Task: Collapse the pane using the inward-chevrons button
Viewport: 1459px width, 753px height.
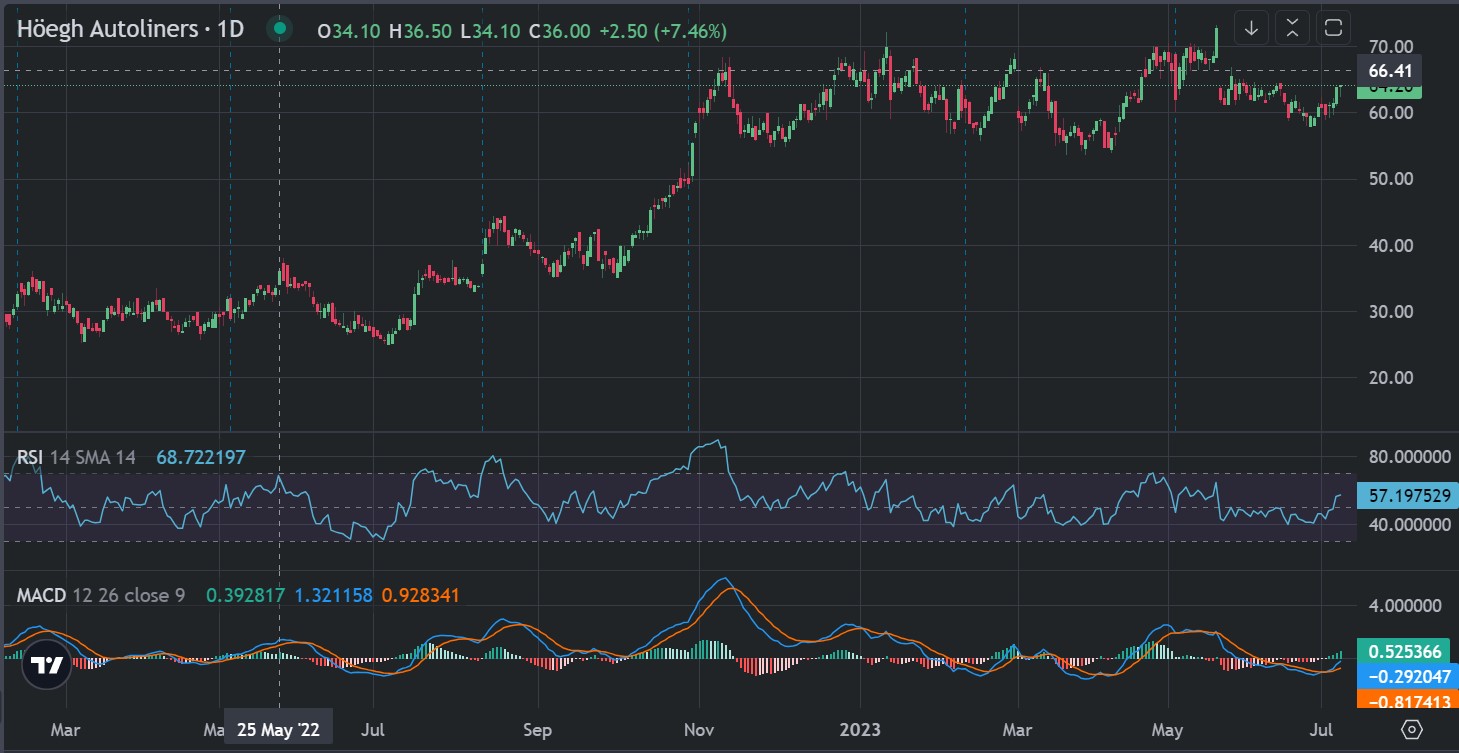Action: pos(1292,28)
